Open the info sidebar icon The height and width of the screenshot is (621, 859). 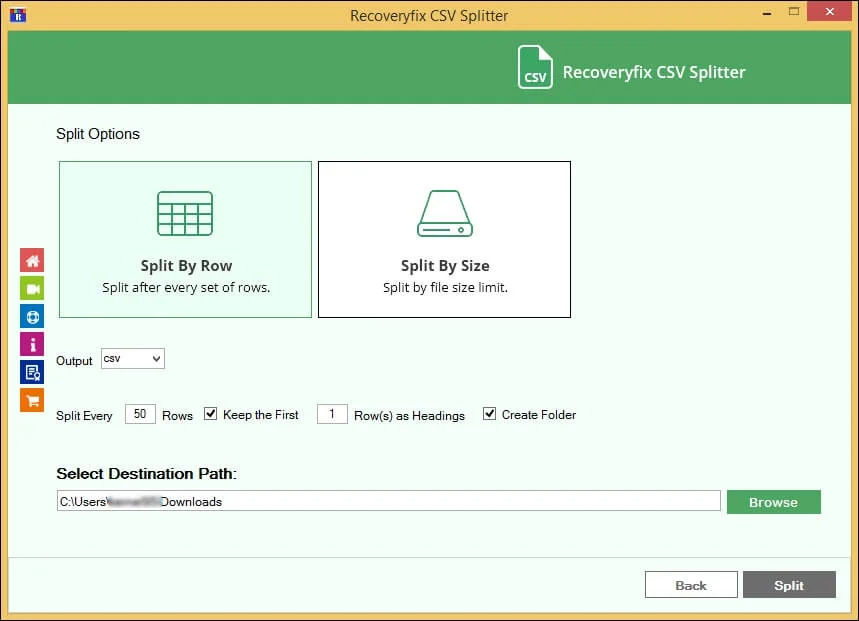click(x=31, y=344)
